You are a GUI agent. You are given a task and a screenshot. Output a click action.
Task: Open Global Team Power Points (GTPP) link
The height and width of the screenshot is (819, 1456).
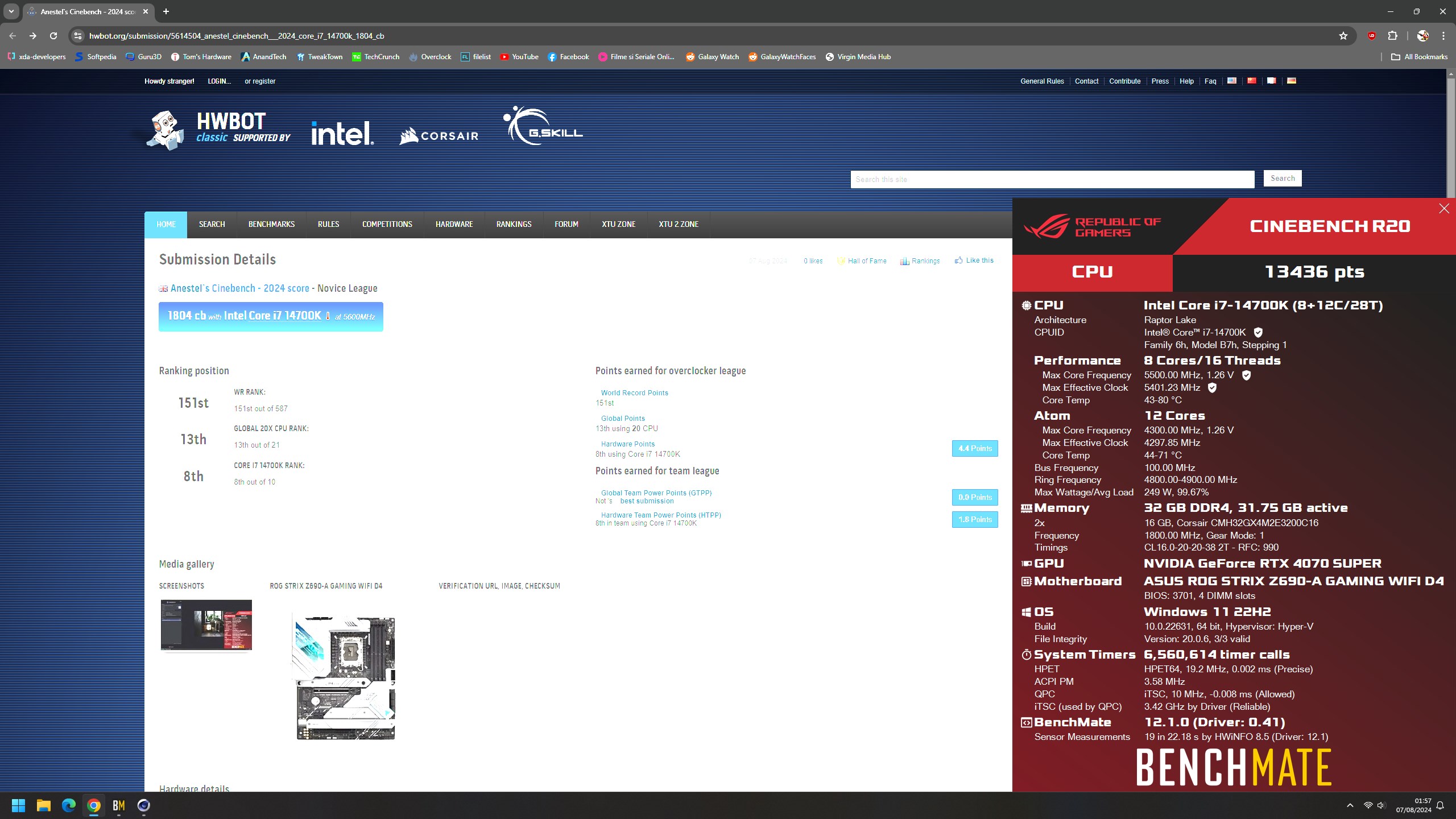[x=656, y=493]
